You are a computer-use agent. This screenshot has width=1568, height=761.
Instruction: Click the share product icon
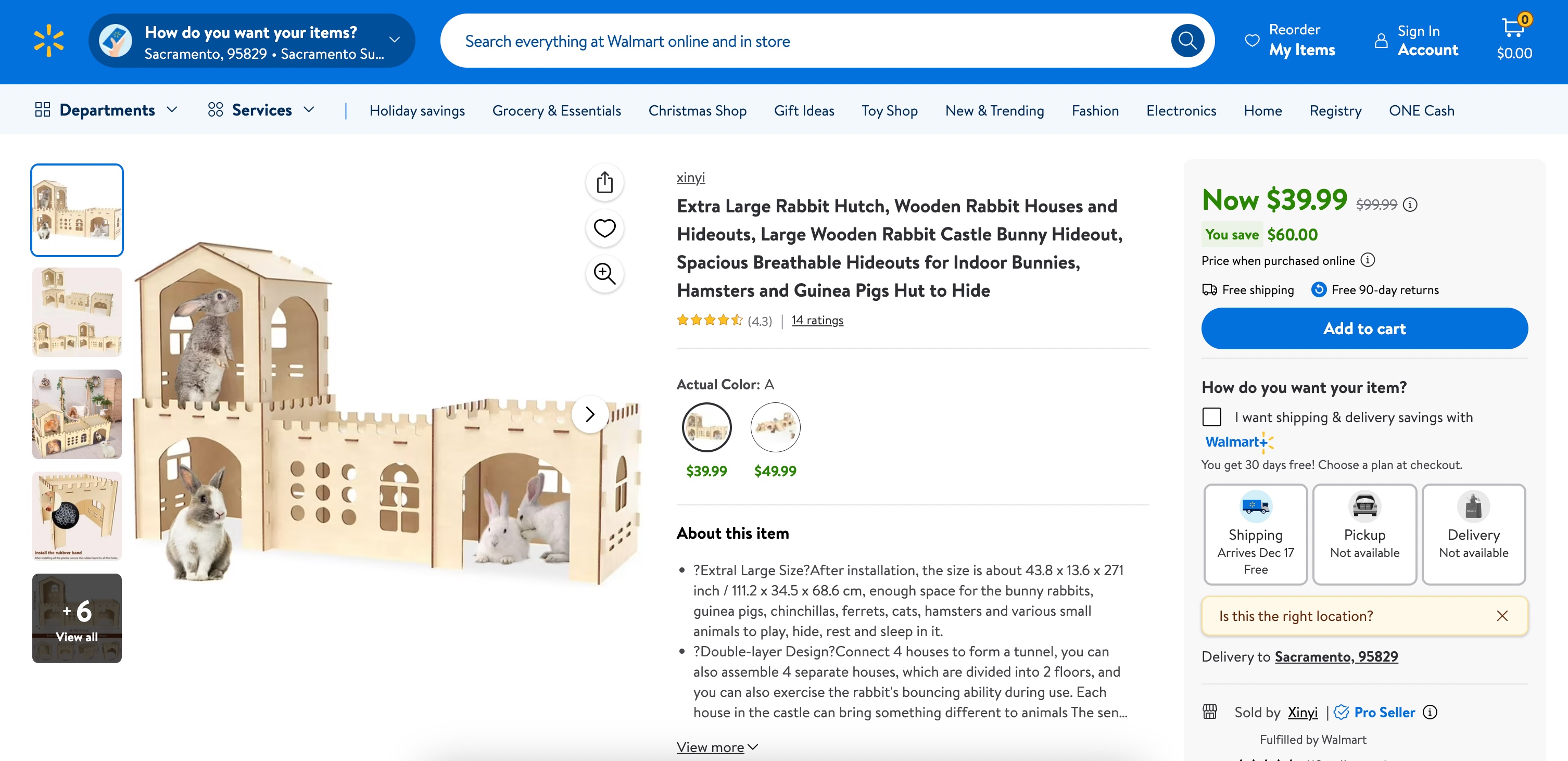(604, 182)
